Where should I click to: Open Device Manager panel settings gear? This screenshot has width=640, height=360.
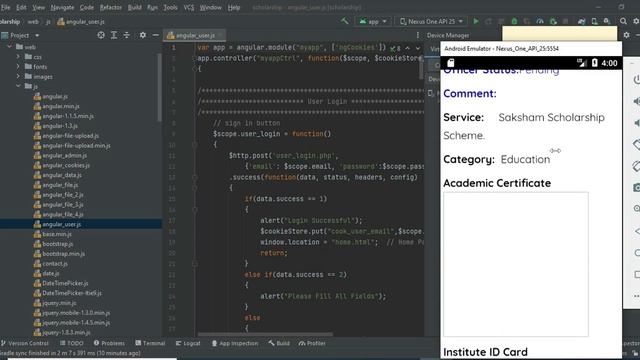627,35
